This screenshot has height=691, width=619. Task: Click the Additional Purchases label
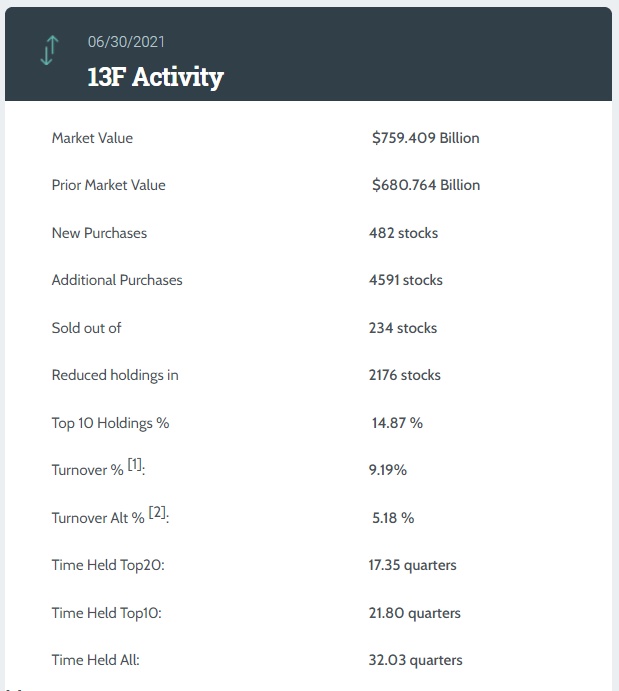pyautogui.click(x=117, y=280)
